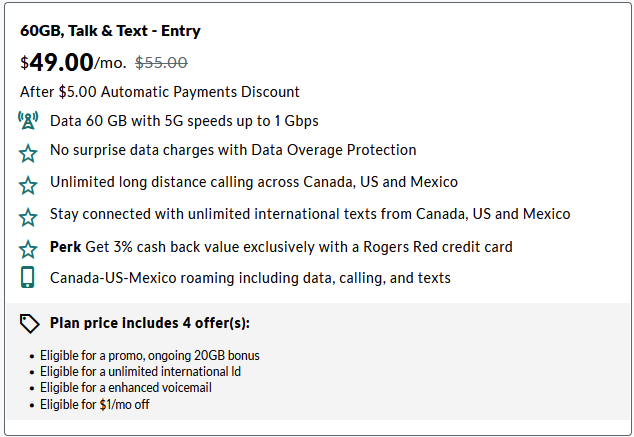
Task: Click the star icon beside Data Overage Protection
Action: [x=28, y=153]
